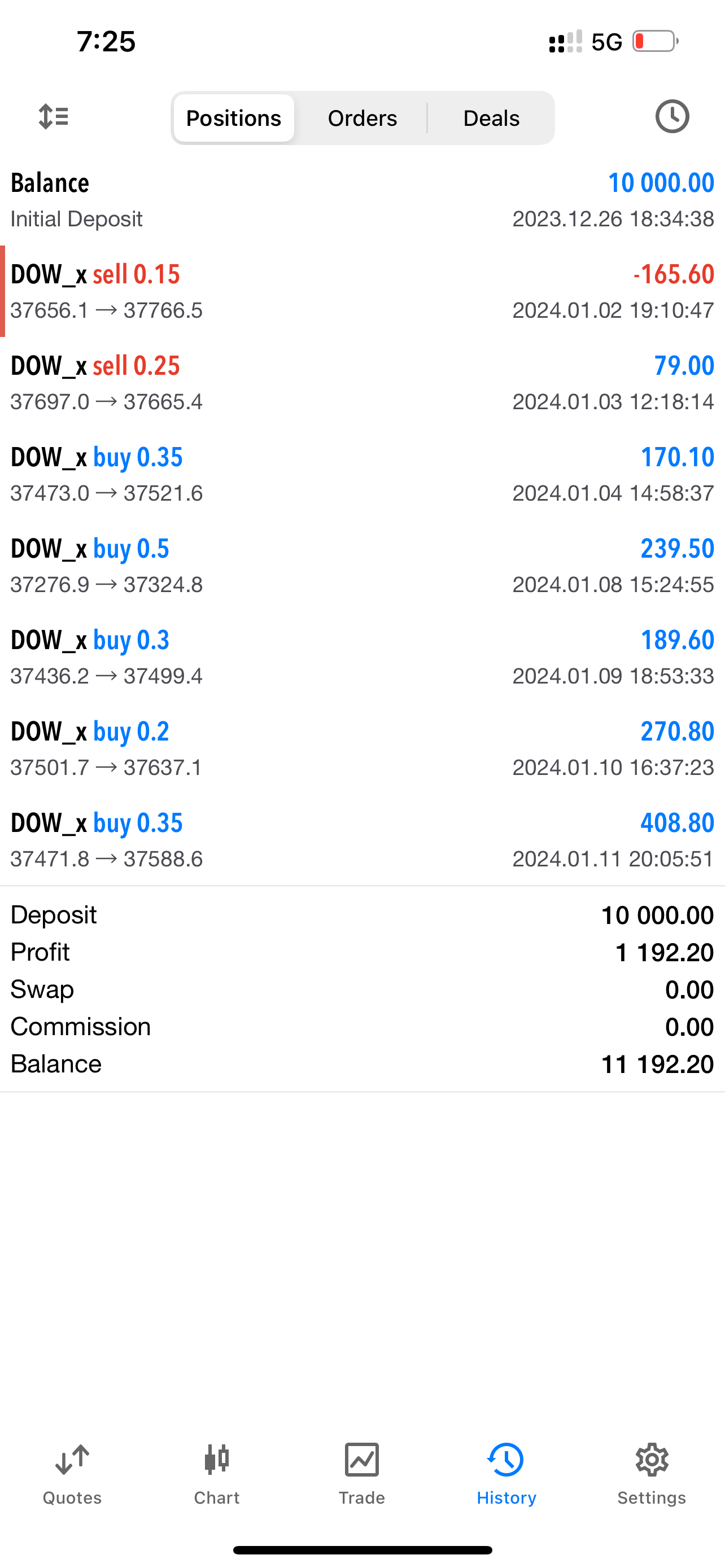725x1568 pixels.
Task: Expand the DOW_x sell 0.25 position
Action: point(362,383)
